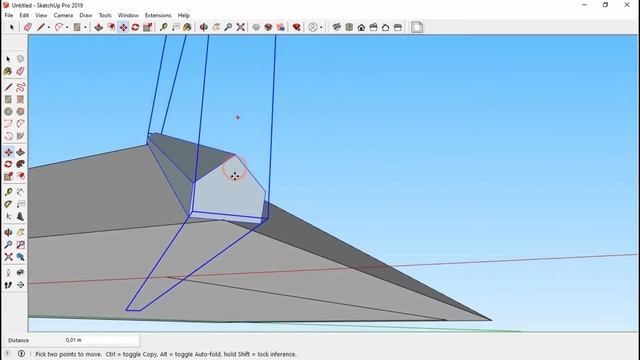
Task: Switch to Top view icon
Action: click(349, 27)
